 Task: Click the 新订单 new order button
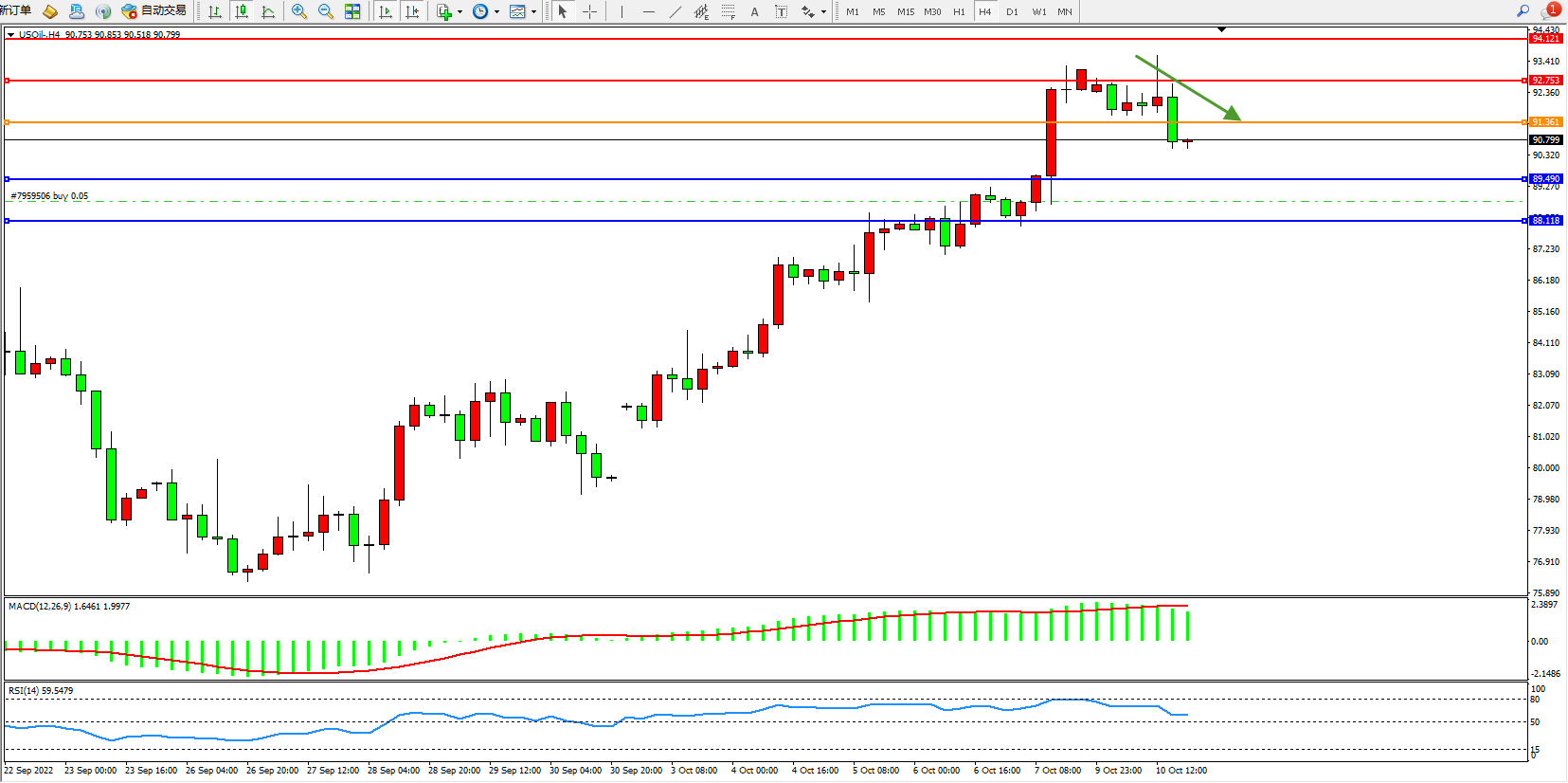[x=16, y=10]
